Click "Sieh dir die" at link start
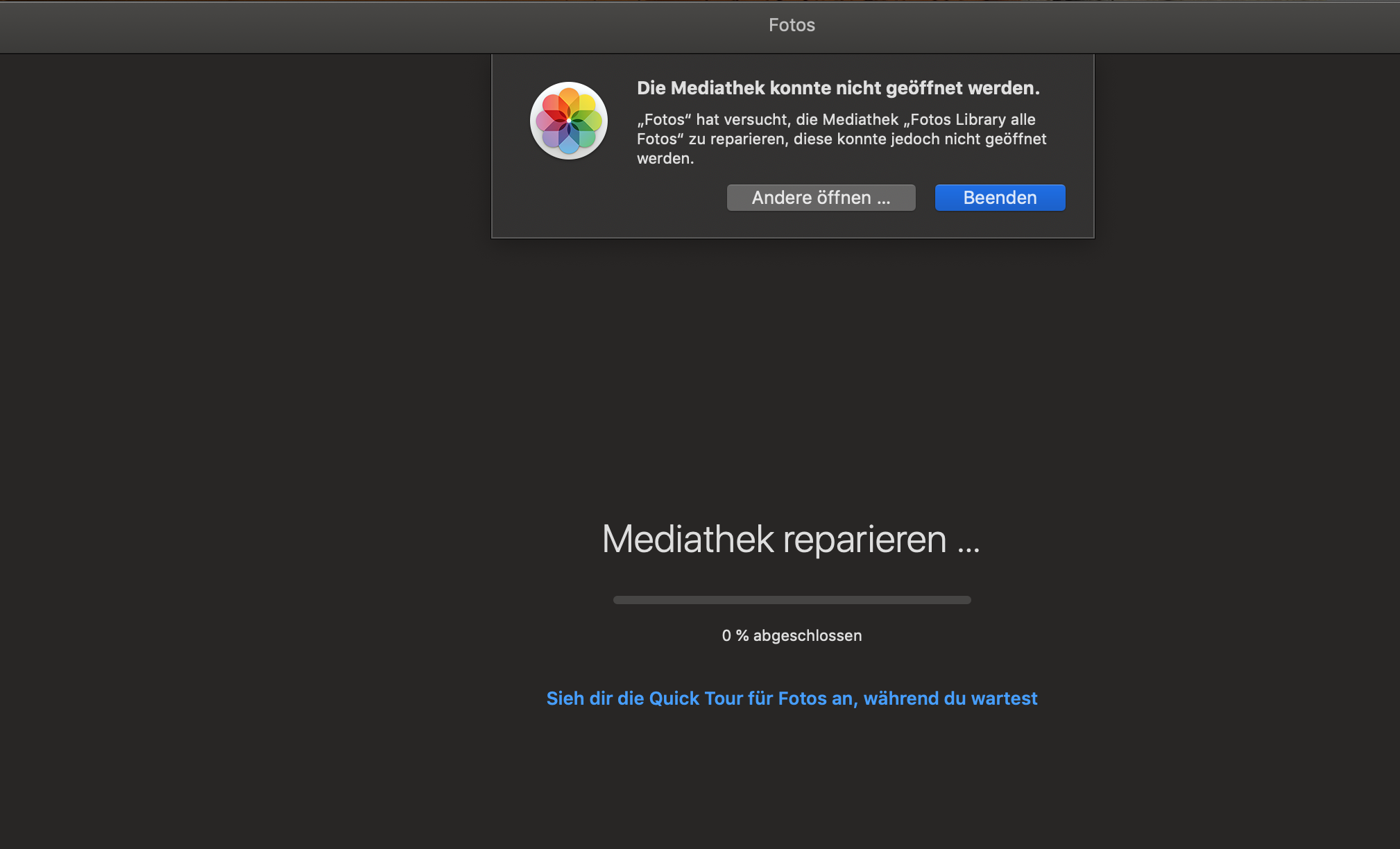 click(x=595, y=698)
